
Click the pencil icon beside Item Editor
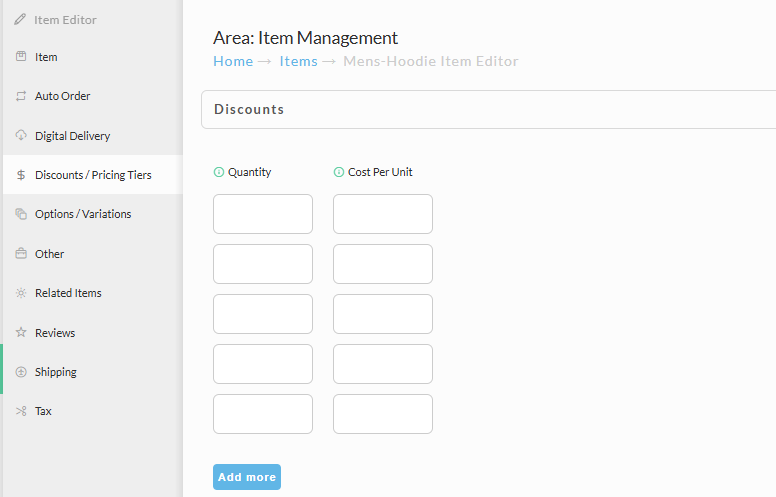20,19
